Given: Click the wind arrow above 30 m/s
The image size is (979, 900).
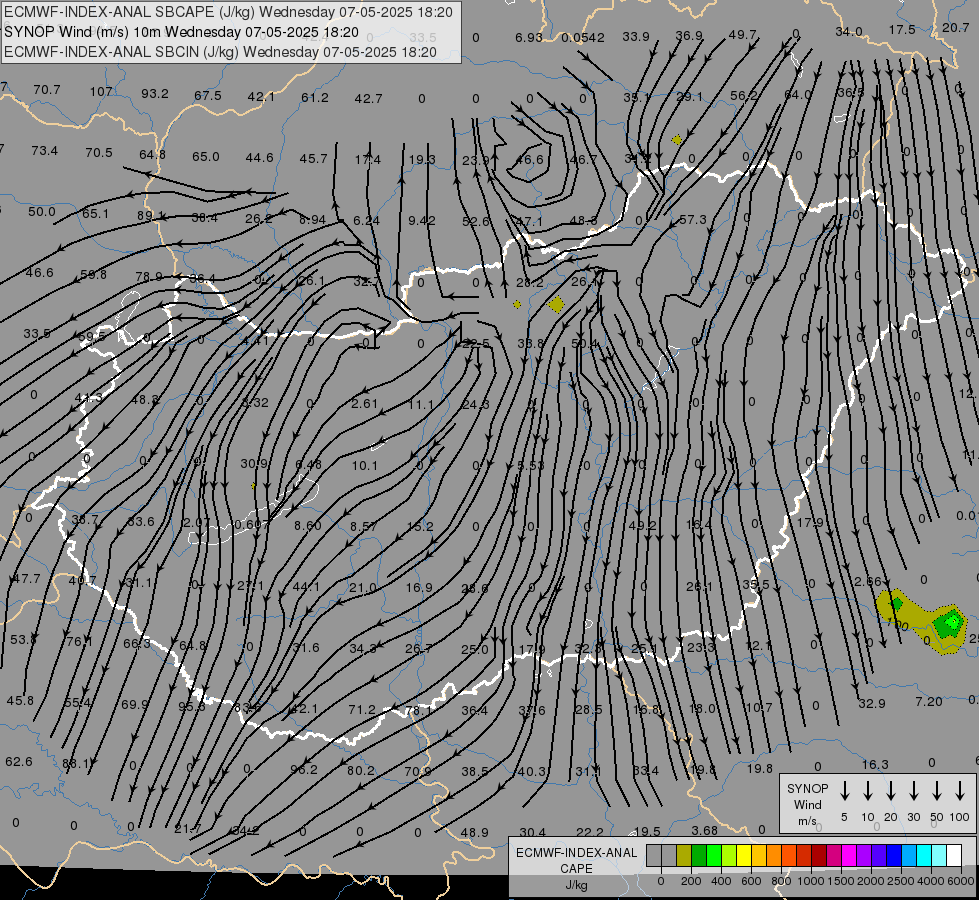Looking at the screenshot, I should [x=914, y=791].
